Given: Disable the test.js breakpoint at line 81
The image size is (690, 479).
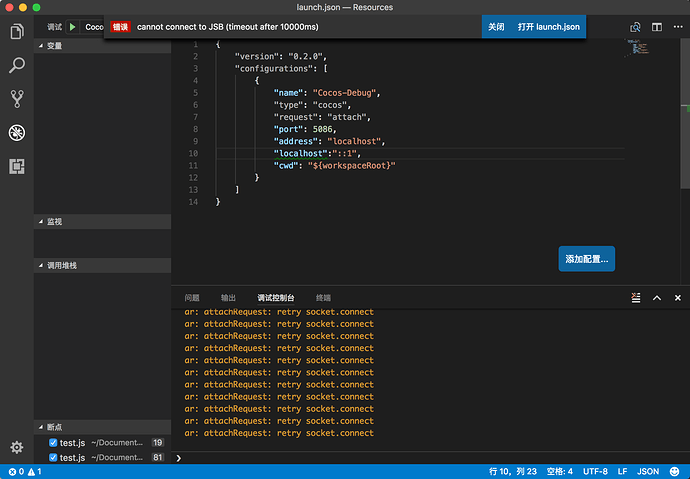Looking at the screenshot, I should click(x=54, y=457).
